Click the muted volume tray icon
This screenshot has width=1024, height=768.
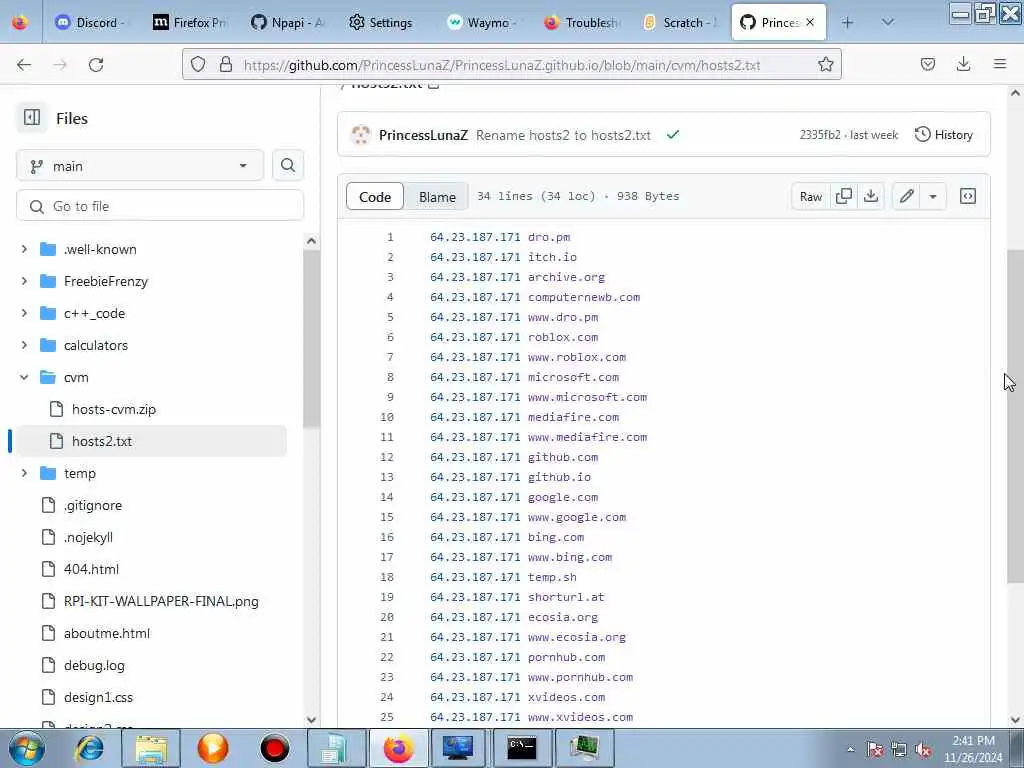[x=923, y=750]
